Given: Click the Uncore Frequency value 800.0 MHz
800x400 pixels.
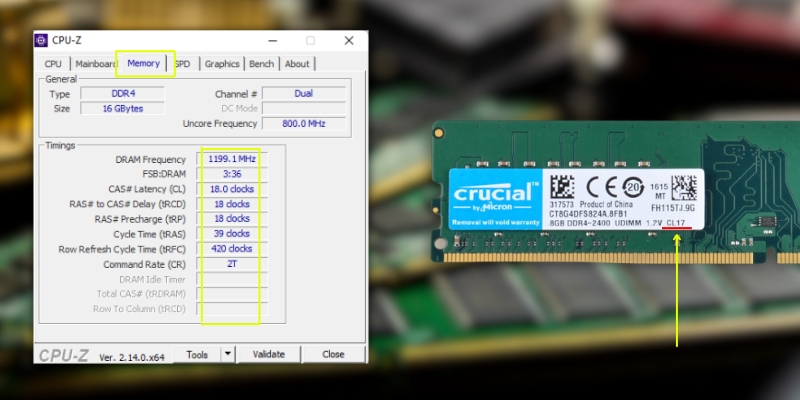Looking at the screenshot, I should tap(304, 123).
